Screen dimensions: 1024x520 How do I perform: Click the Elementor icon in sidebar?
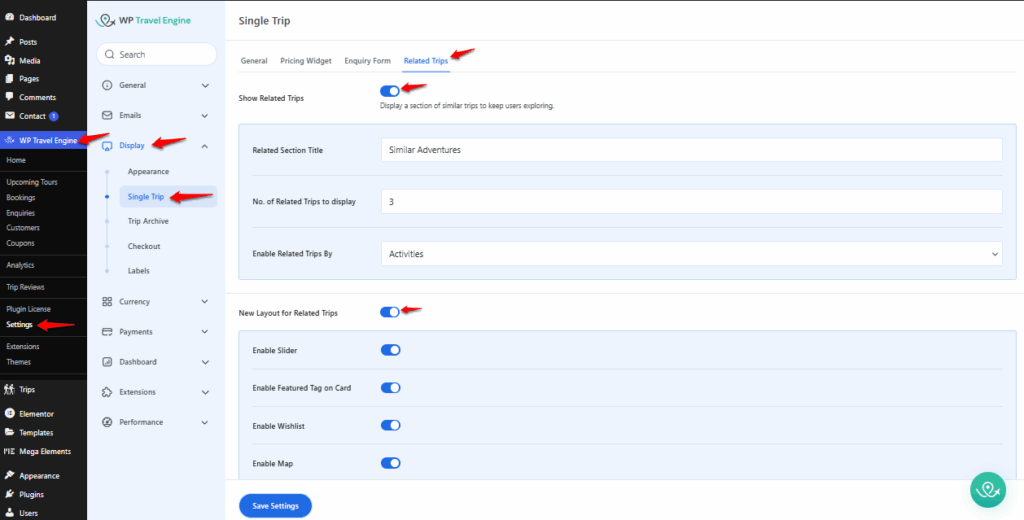tap(9, 414)
